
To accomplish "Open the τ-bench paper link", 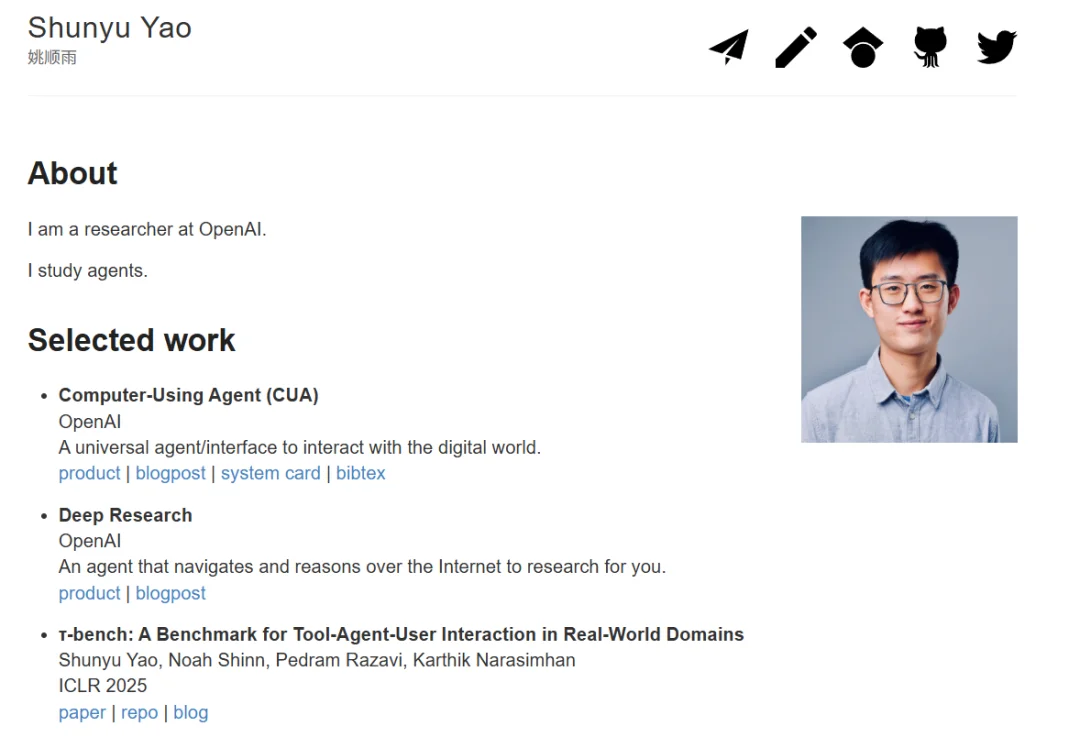I will tap(82, 712).
